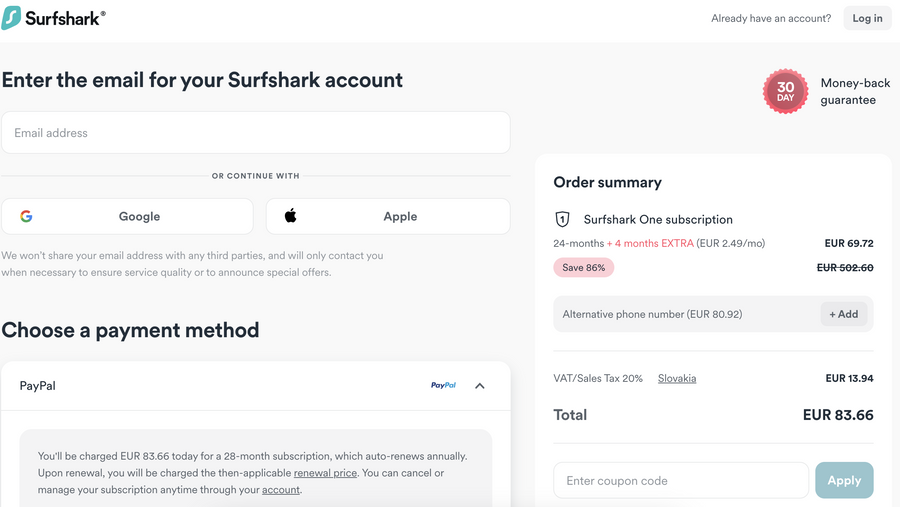Click the PayPal logo icon
Viewport: 900px width, 507px height.
[443, 385]
